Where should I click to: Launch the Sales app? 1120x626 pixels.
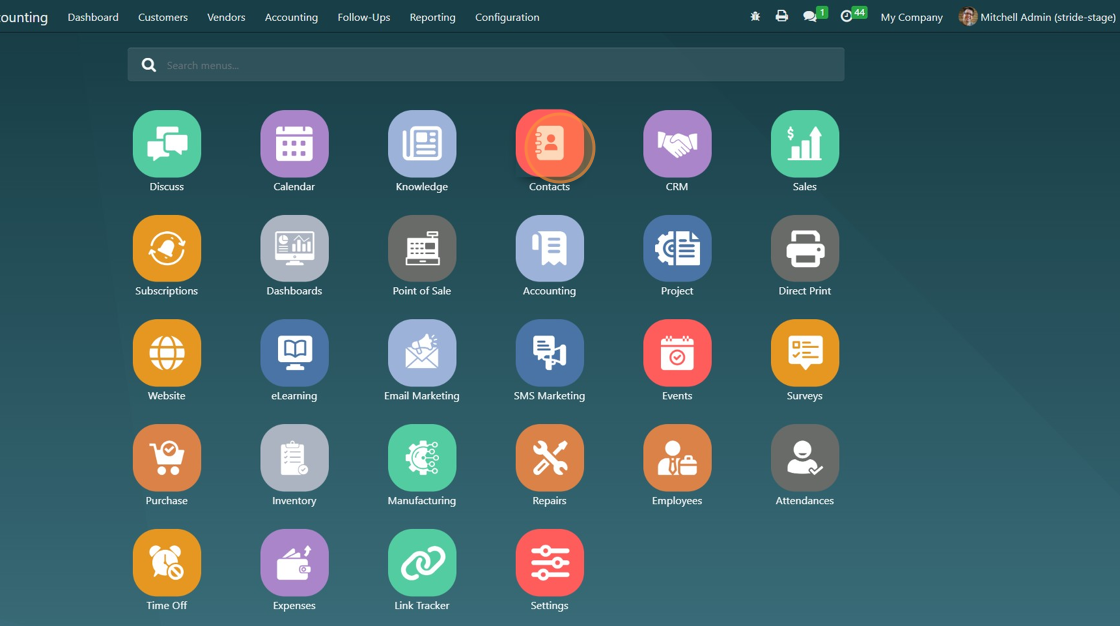[x=804, y=144]
